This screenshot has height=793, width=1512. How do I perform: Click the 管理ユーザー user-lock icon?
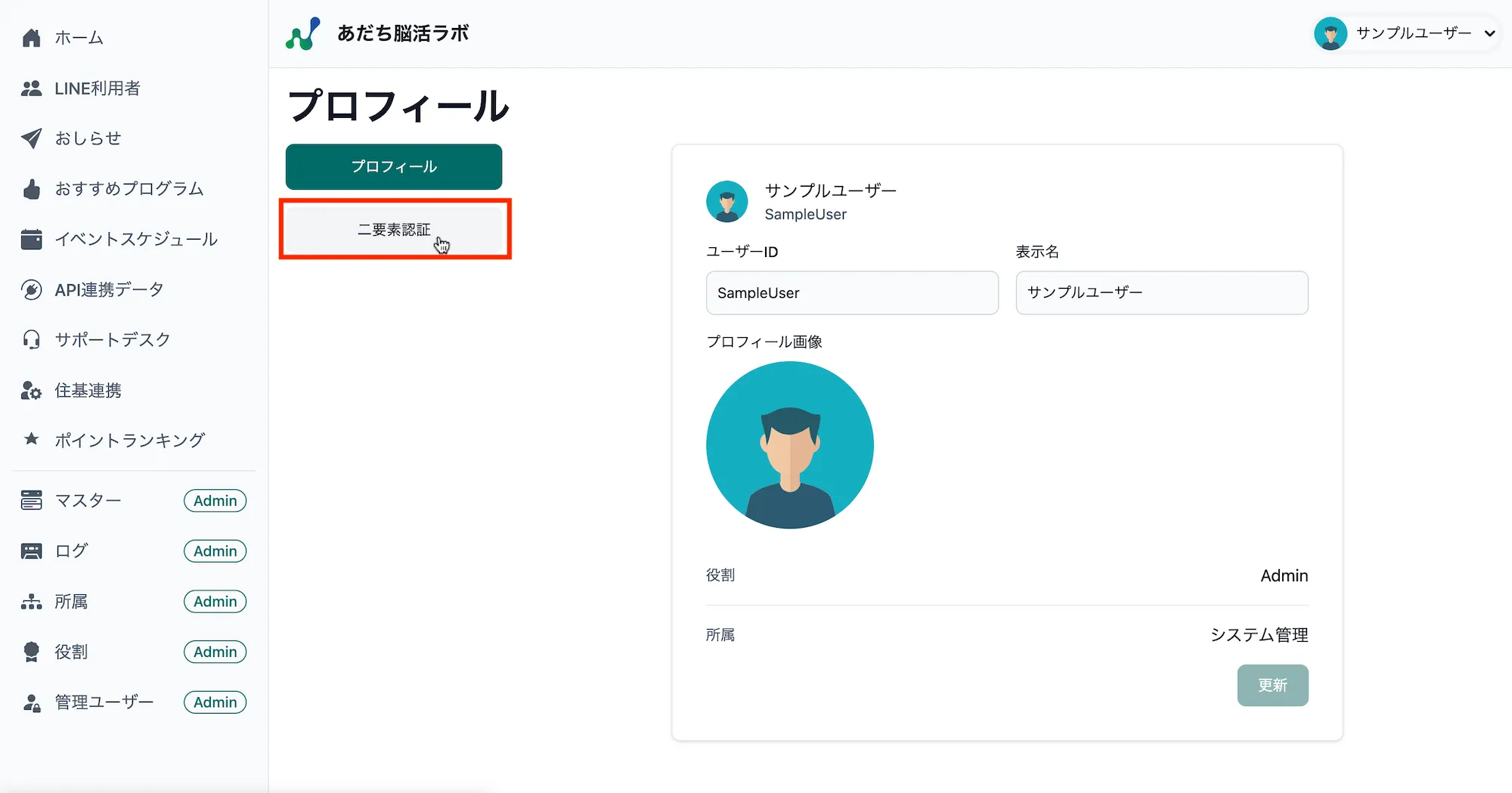pyautogui.click(x=31, y=702)
